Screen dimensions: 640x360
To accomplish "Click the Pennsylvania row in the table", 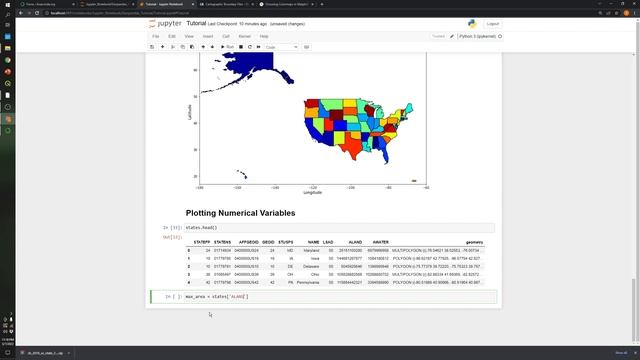I will [335, 282].
